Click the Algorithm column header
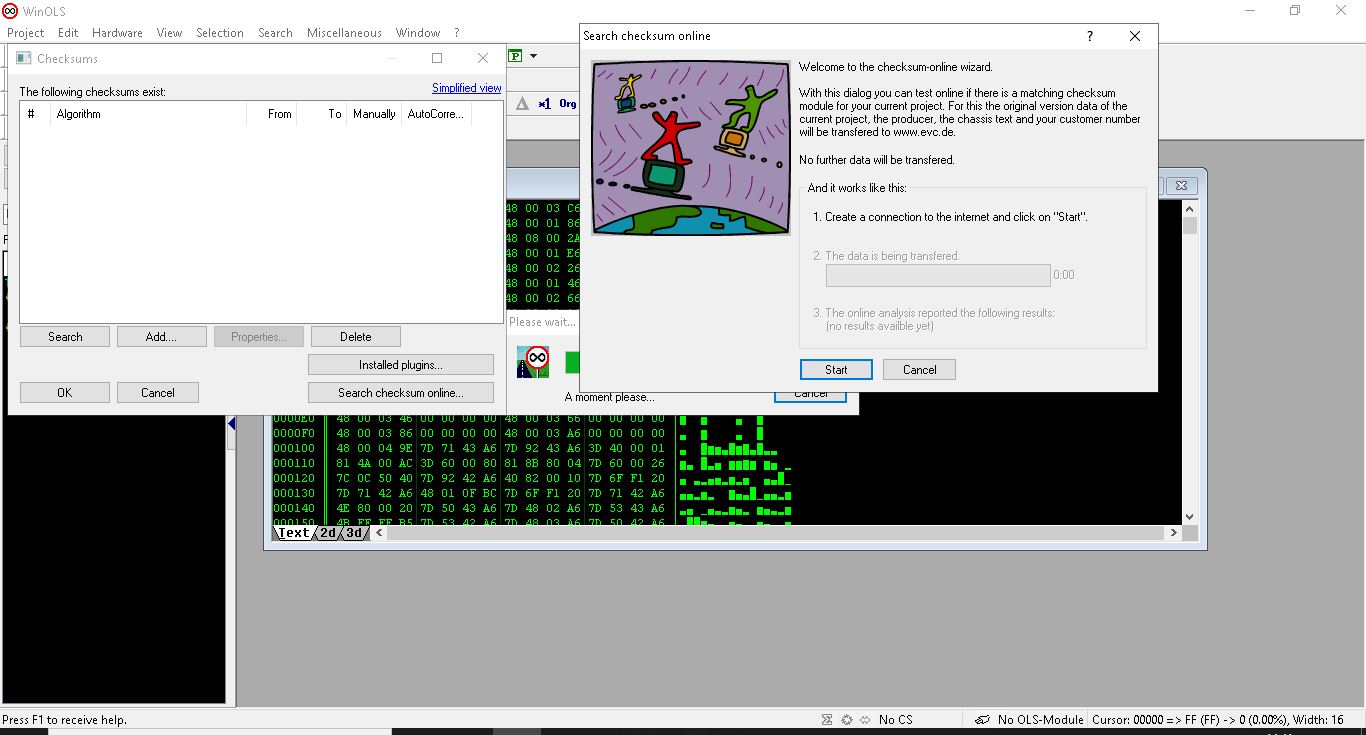The height and width of the screenshot is (735, 1366). [148, 114]
